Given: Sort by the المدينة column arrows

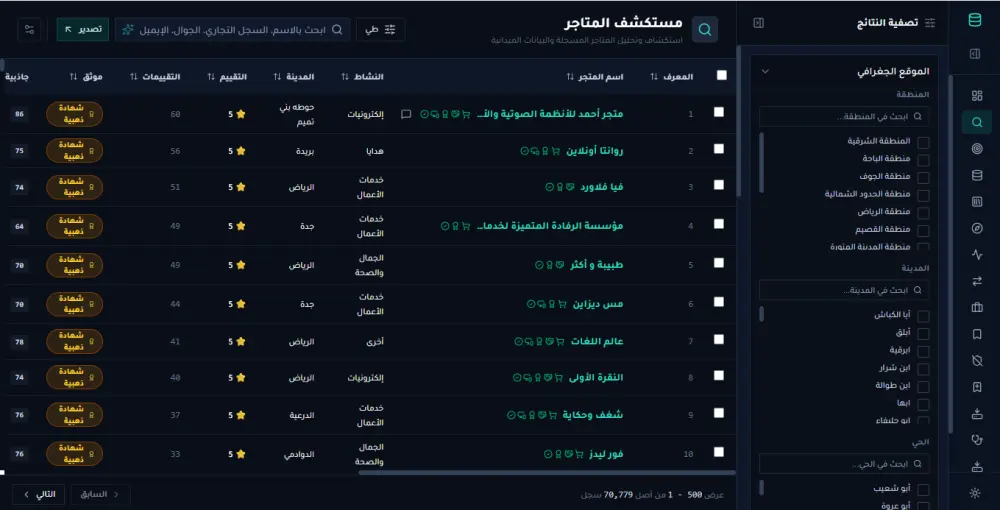Looking at the screenshot, I should [x=277, y=76].
